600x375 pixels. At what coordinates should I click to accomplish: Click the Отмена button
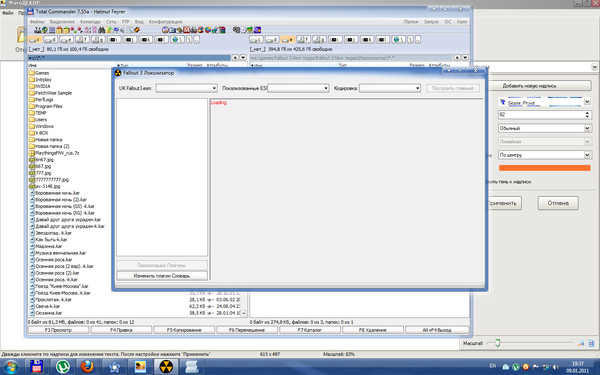[x=558, y=203]
